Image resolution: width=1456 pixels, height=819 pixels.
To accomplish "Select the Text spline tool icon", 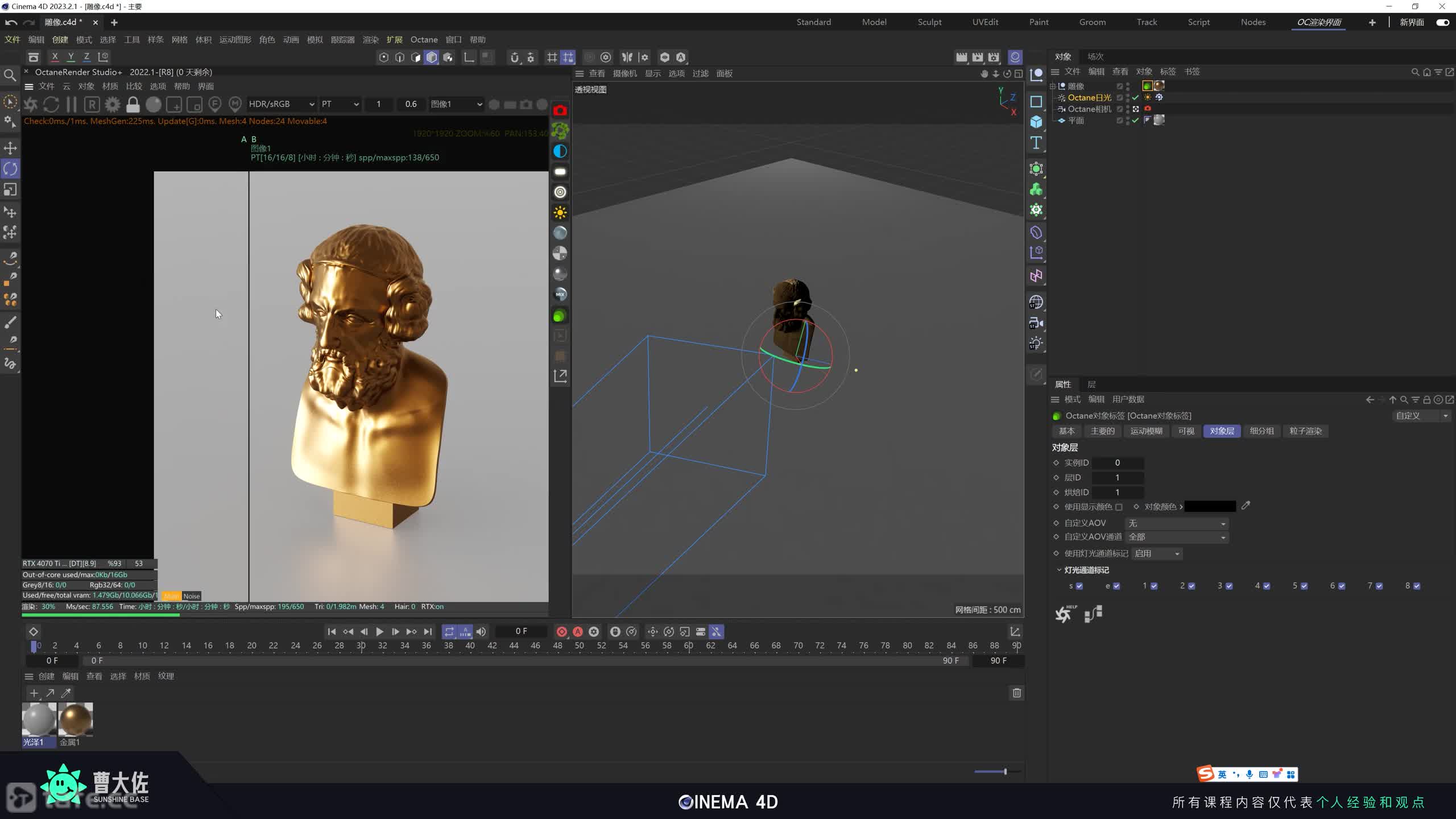I will pyautogui.click(x=1036, y=143).
